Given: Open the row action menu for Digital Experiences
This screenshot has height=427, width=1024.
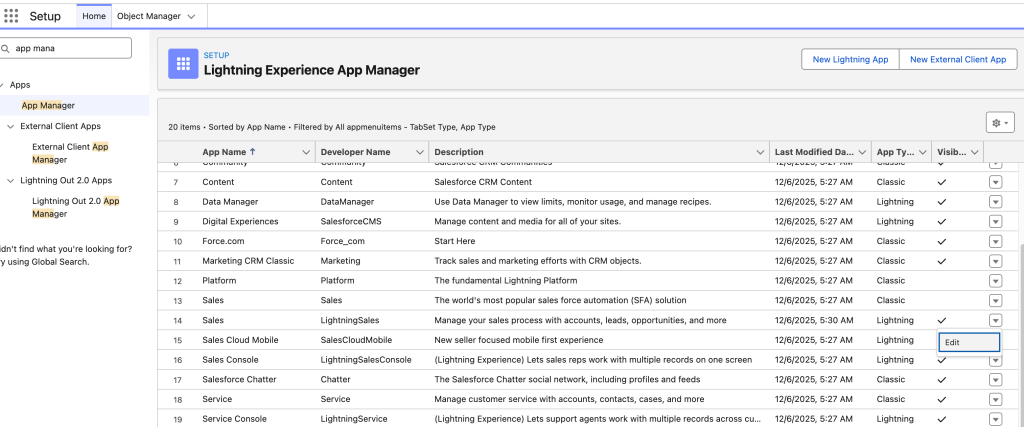Looking at the screenshot, I should 995,221.
